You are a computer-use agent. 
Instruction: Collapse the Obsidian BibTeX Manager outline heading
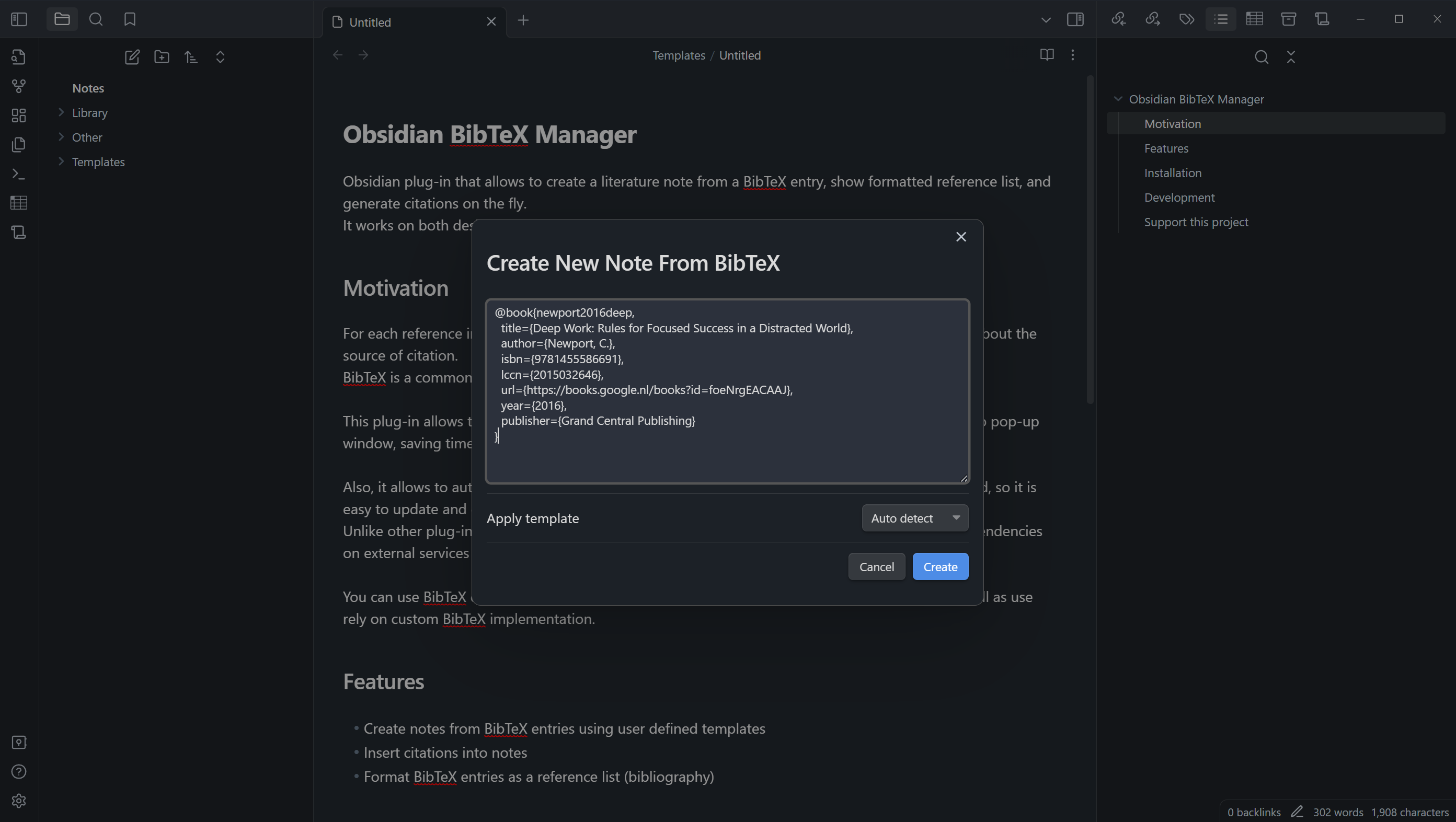tap(1118, 99)
